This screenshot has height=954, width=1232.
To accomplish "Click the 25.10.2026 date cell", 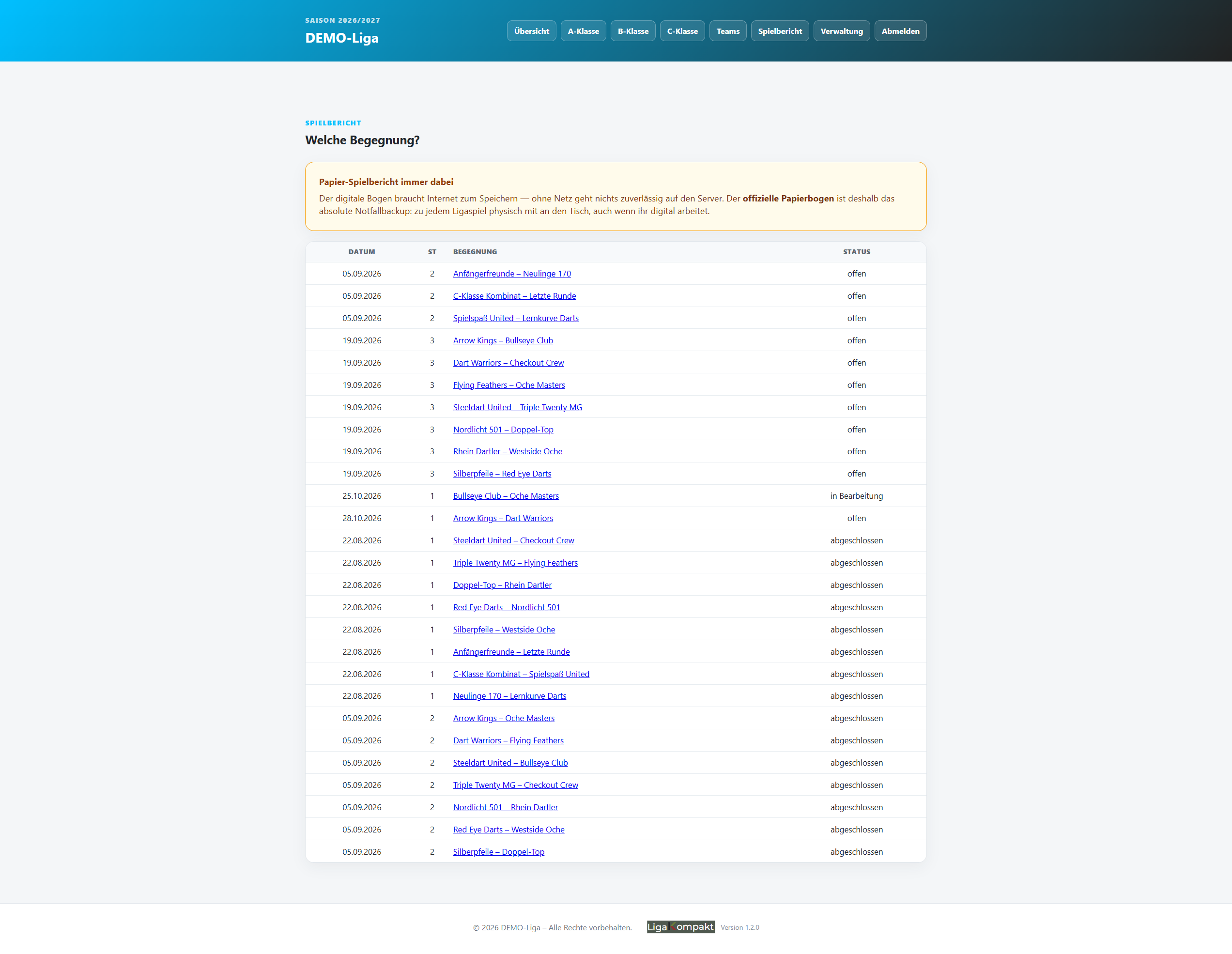I will (362, 496).
